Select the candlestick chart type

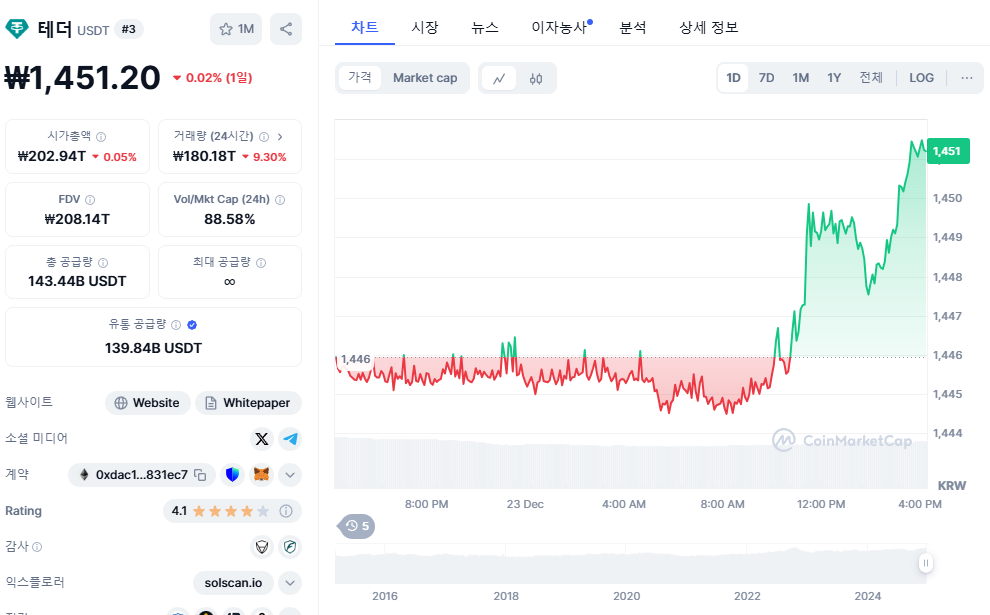point(536,78)
